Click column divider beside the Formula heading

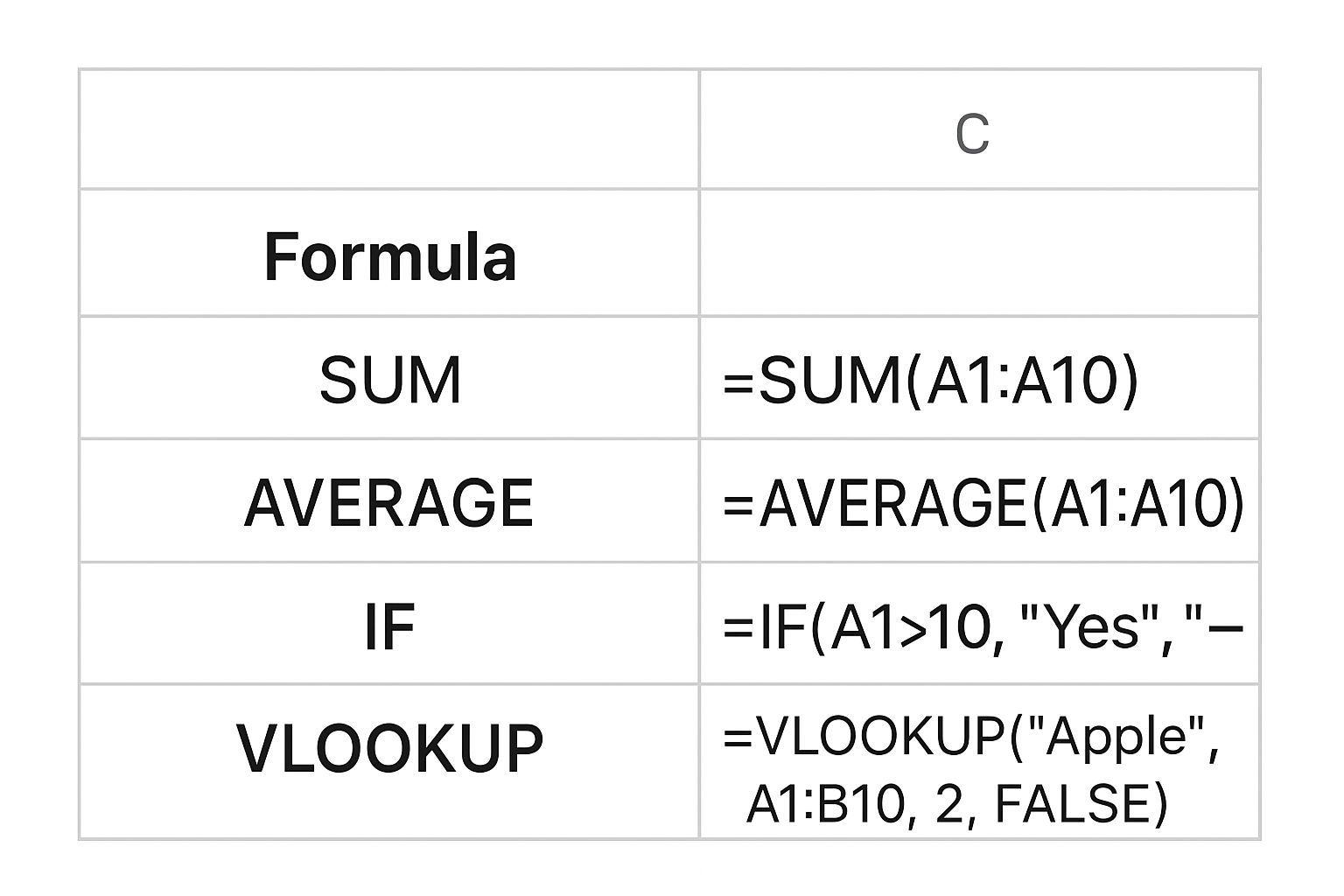click(x=699, y=254)
